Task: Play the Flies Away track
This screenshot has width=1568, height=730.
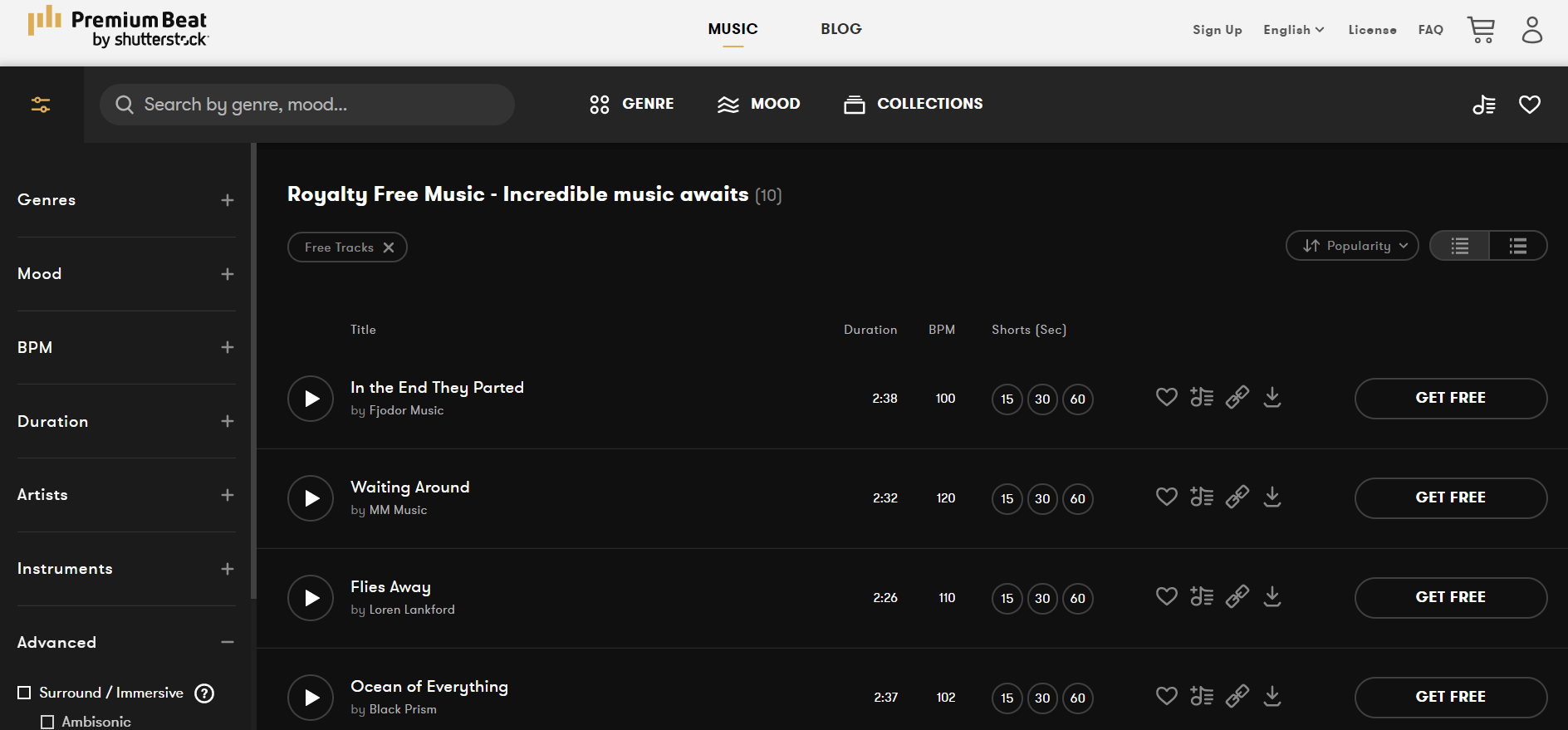Action: 311,598
